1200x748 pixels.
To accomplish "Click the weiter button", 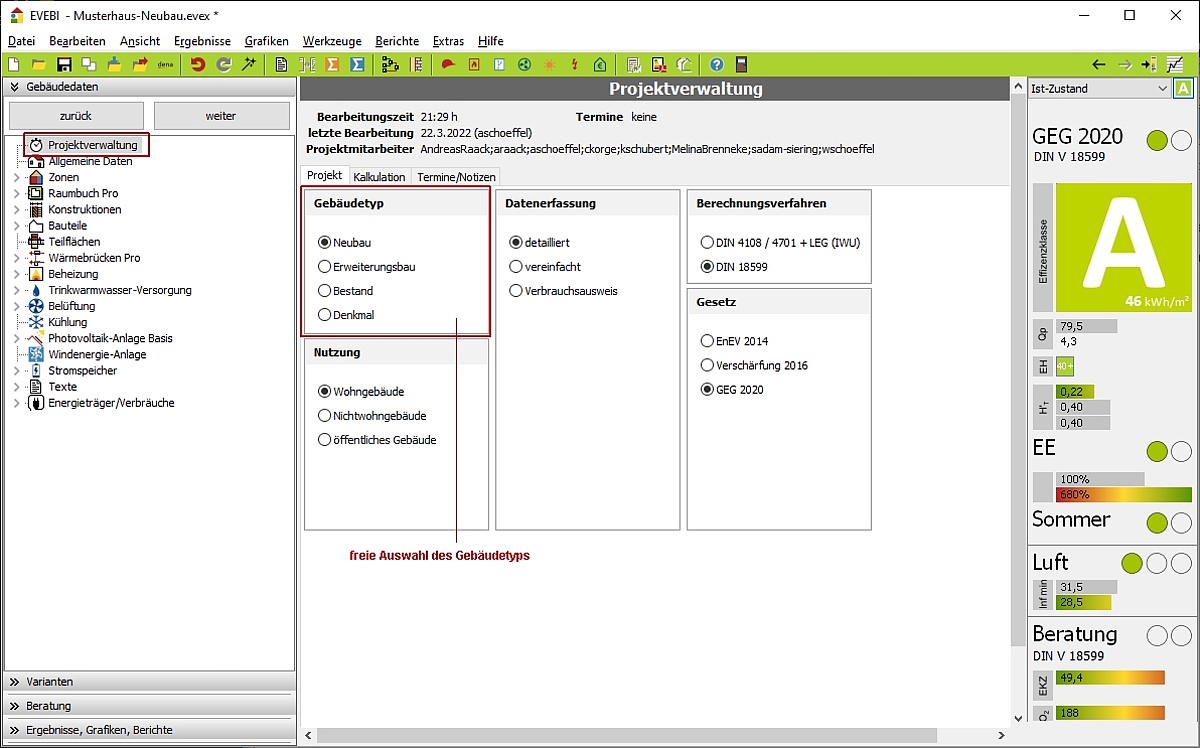I will tap(221, 116).
